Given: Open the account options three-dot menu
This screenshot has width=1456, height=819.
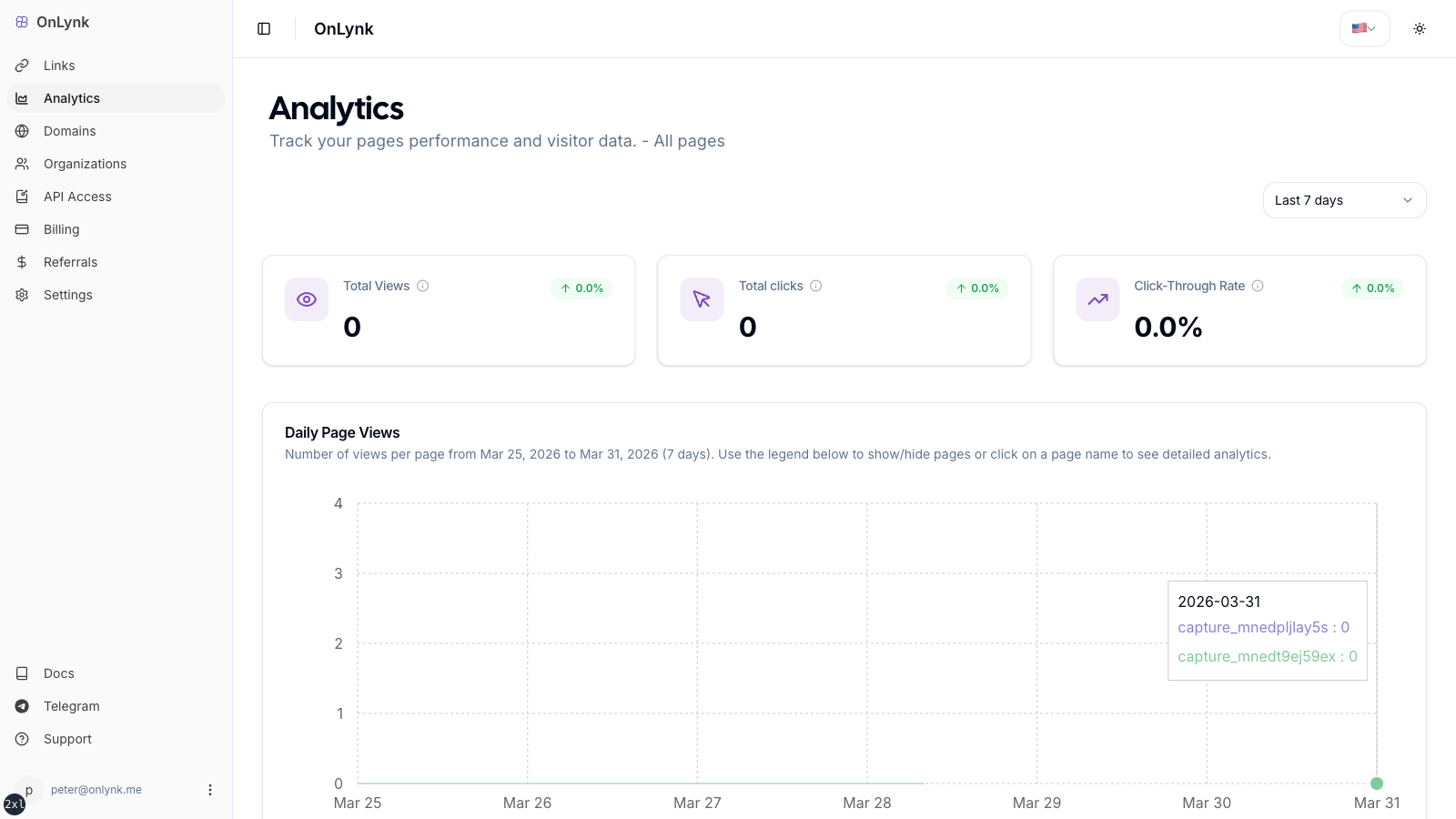Looking at the screenshot, I should pyautogui.click(x=210, y=789).
